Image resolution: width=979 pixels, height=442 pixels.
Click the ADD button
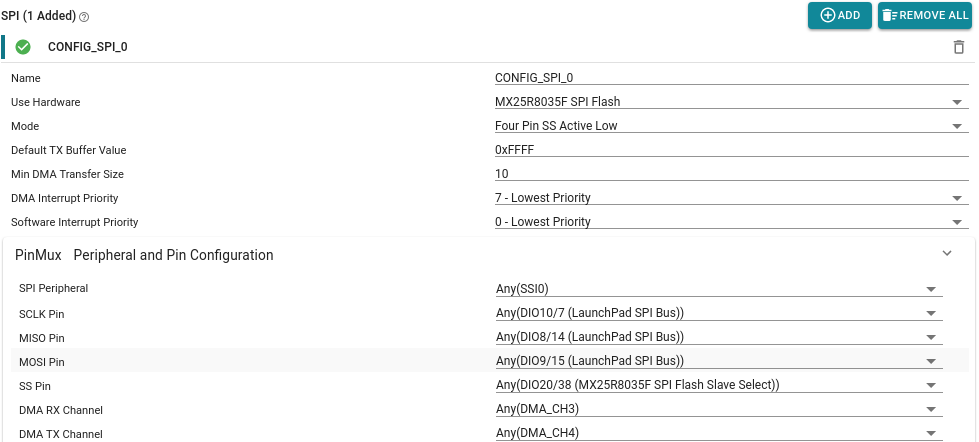coord(839,16)
